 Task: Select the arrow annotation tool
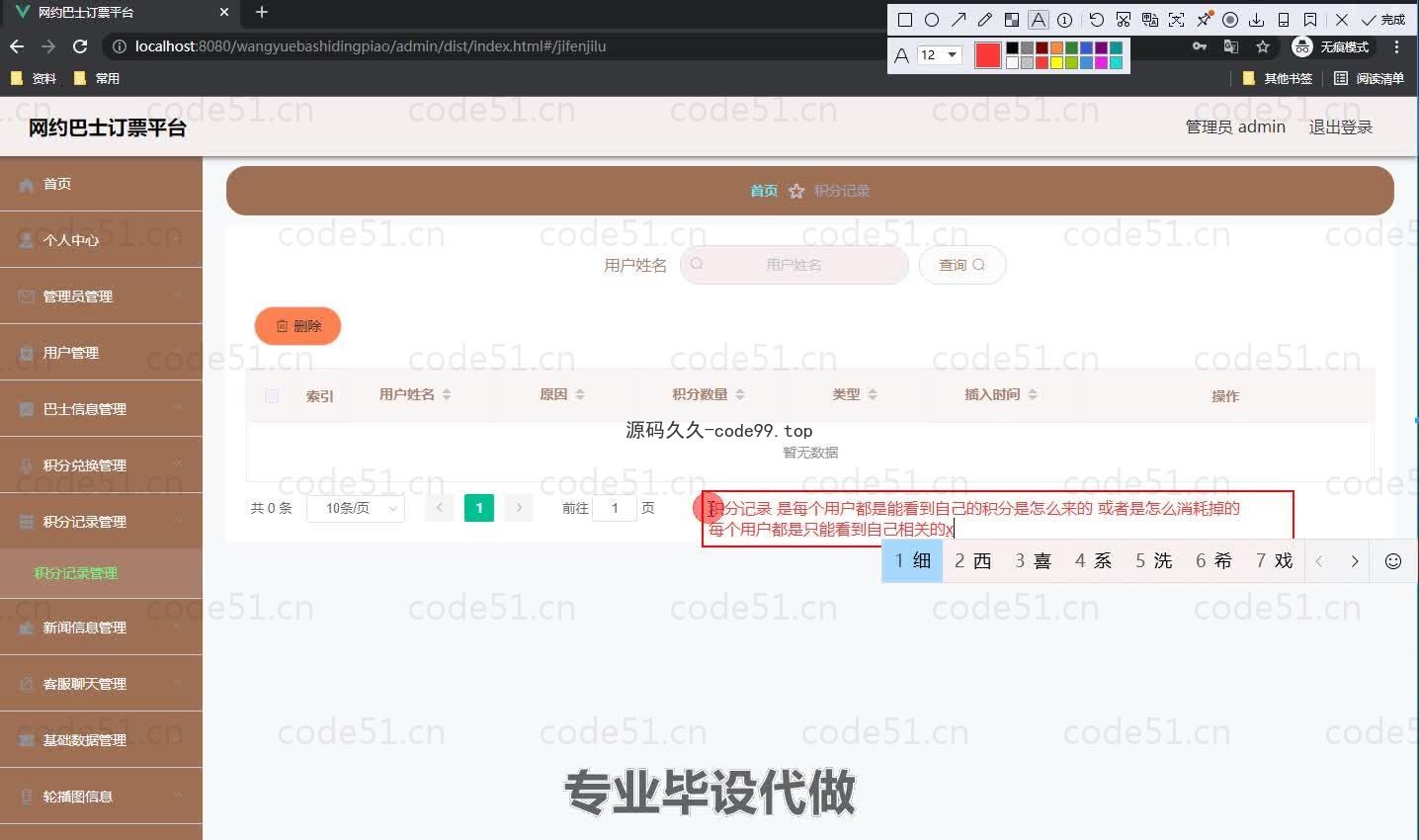click(959, 20)
